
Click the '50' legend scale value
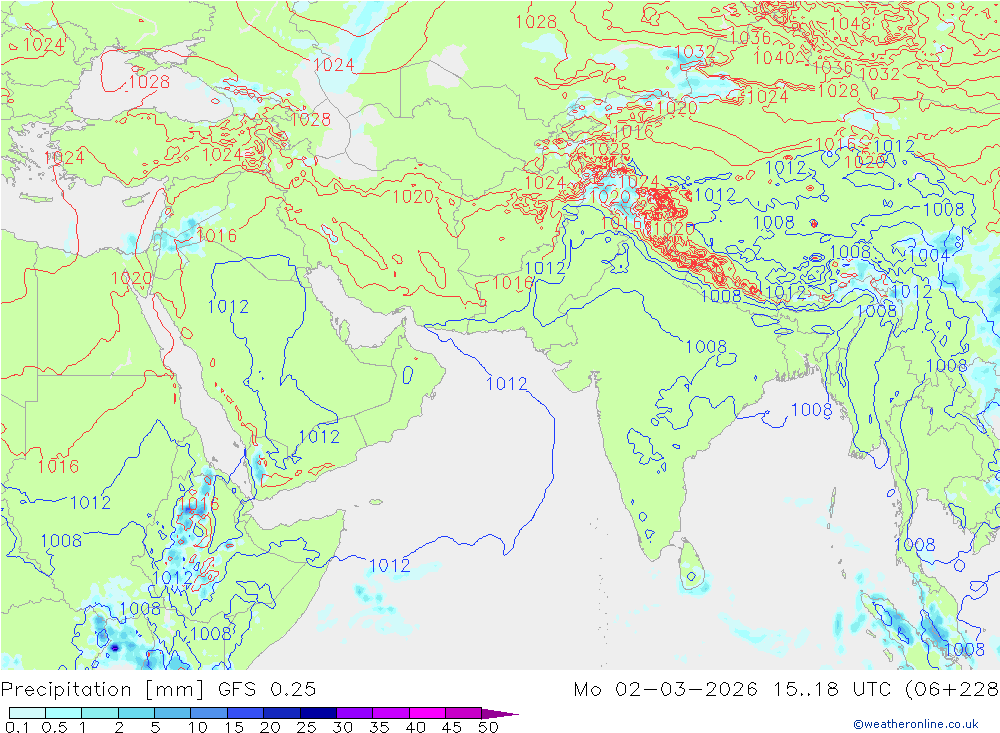pos(488,727)
